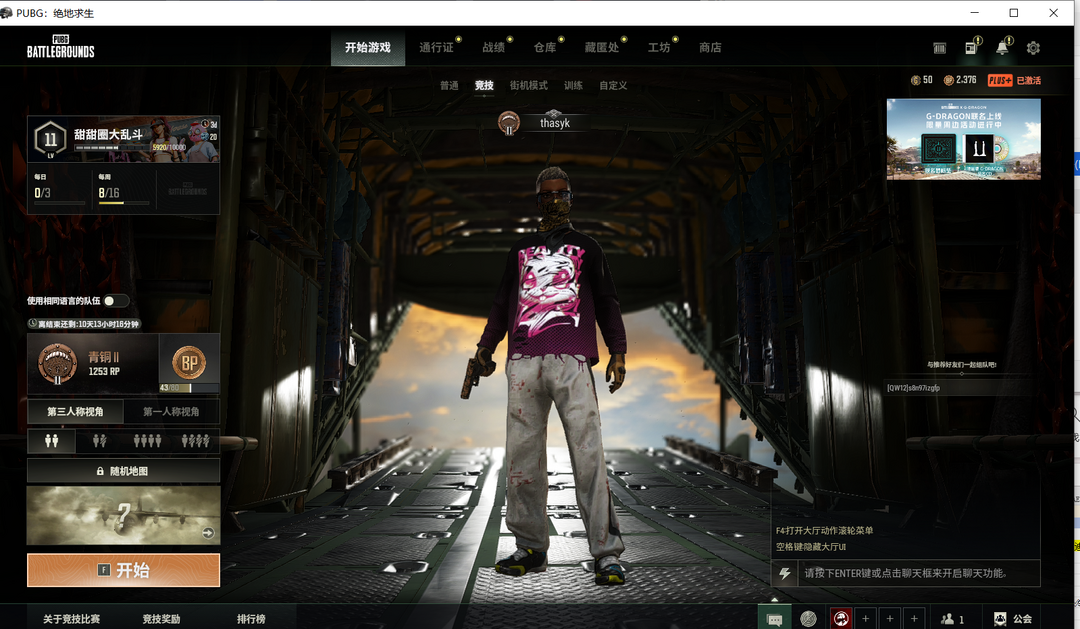Click the thasyk player name tag
The image size is (1080, 629).
tap(555, 123)
